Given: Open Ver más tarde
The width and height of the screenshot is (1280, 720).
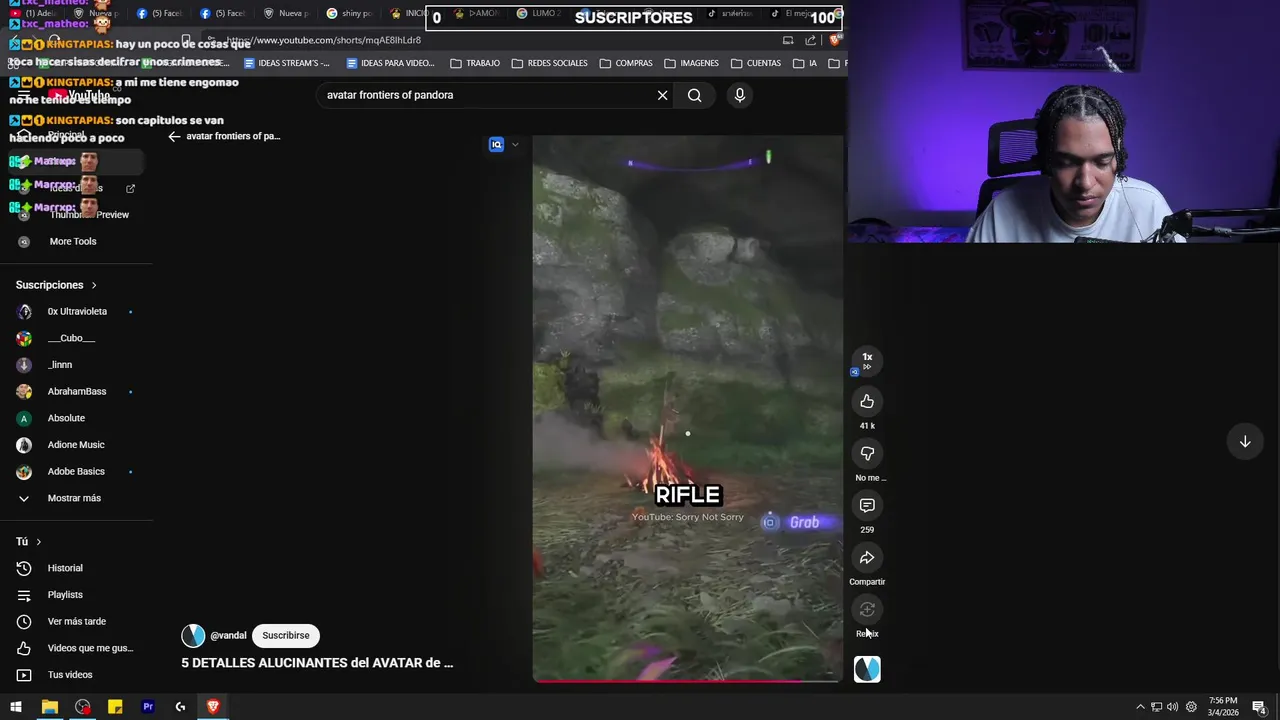Looking at the screenshot, I should tap(77, 621).
